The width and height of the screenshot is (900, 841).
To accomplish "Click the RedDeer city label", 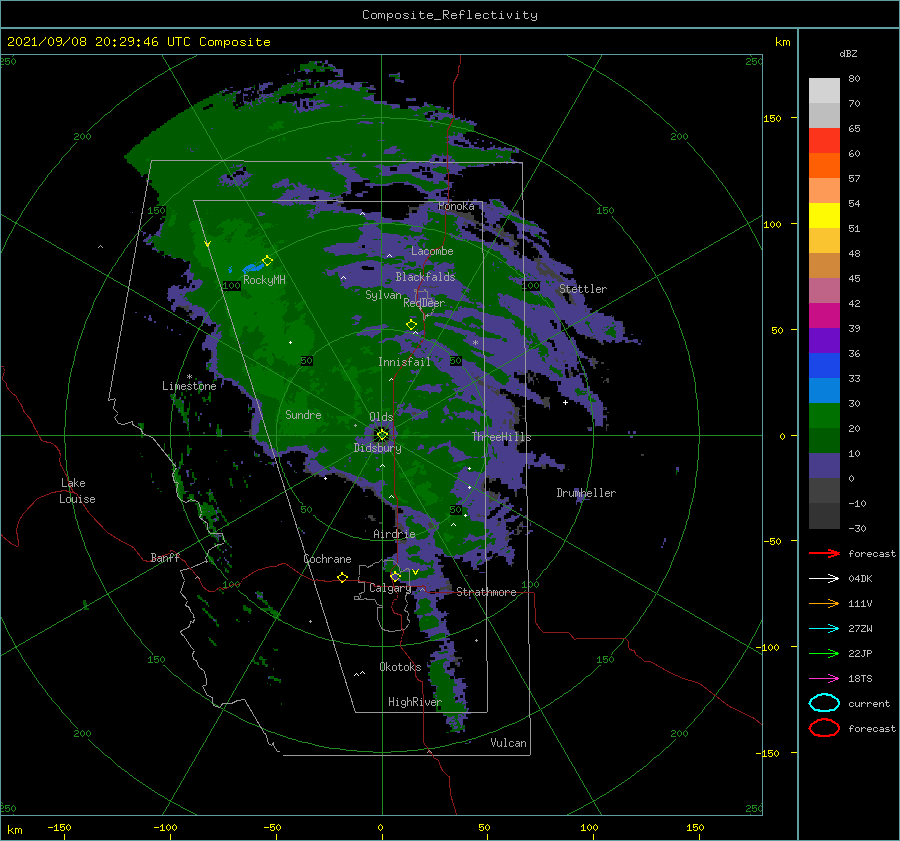I will point(424,303).
